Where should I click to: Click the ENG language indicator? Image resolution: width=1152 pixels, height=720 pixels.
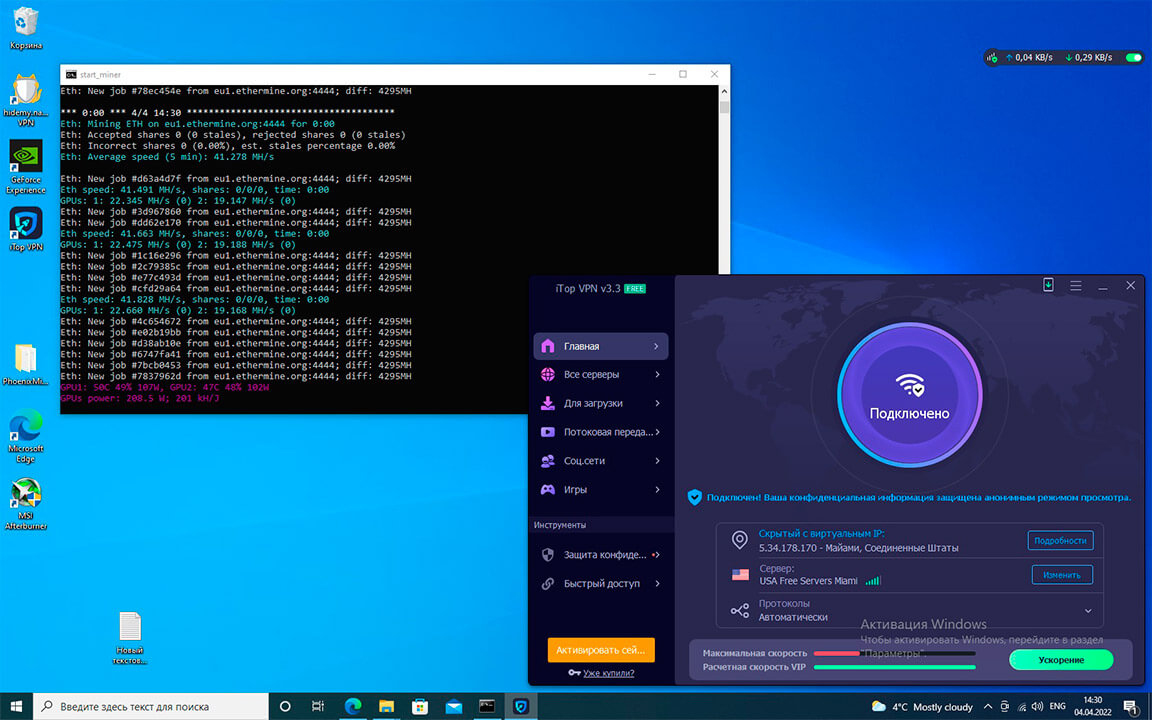click(1057, 707)
